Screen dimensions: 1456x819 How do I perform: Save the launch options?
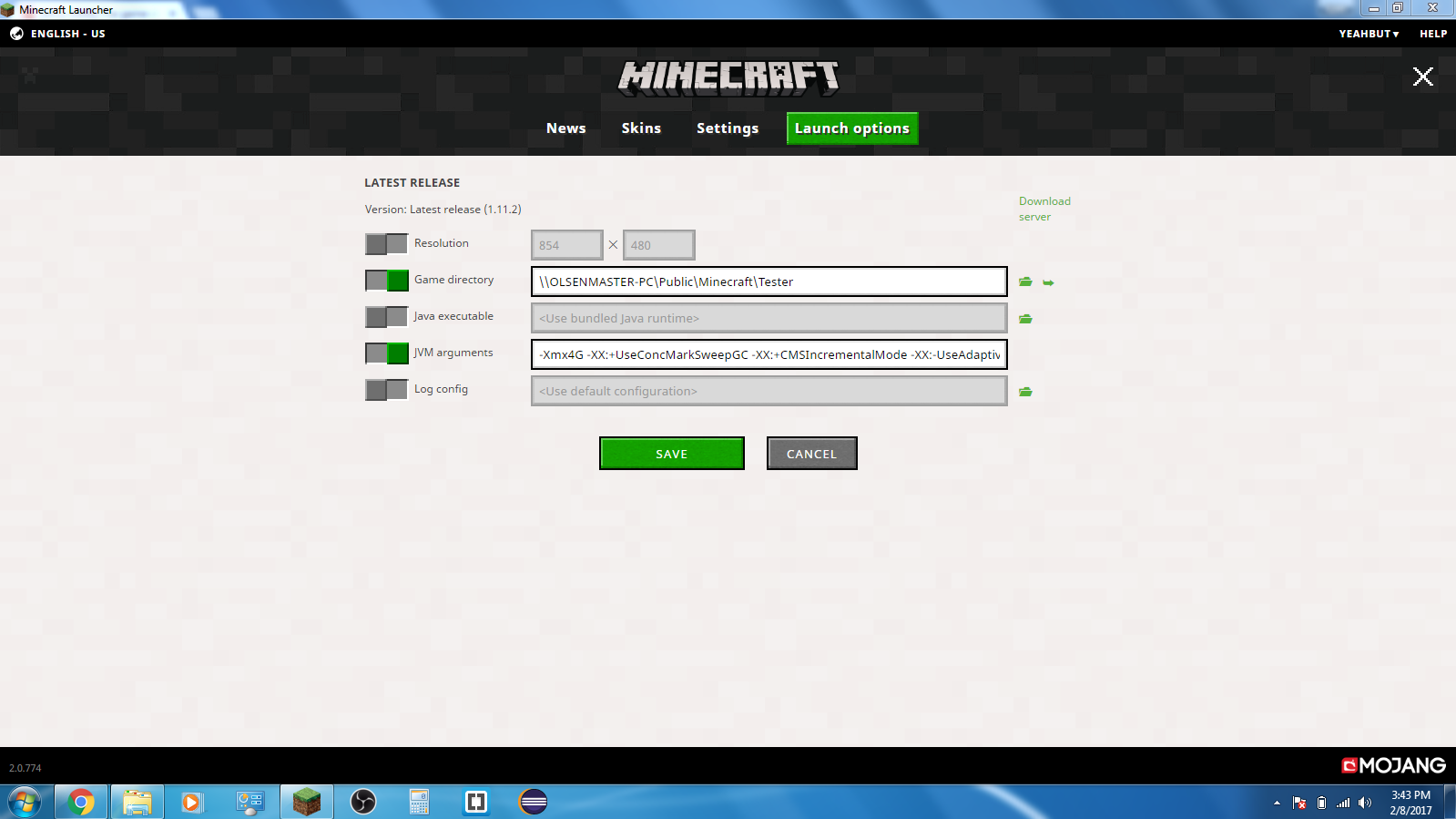(x=672, y=454)
